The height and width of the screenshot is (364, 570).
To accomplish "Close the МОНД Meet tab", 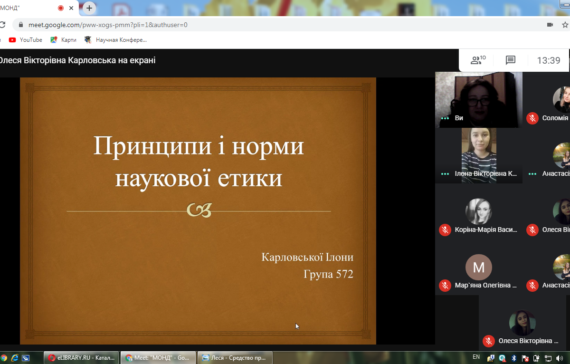I will (x=71, y=8).
